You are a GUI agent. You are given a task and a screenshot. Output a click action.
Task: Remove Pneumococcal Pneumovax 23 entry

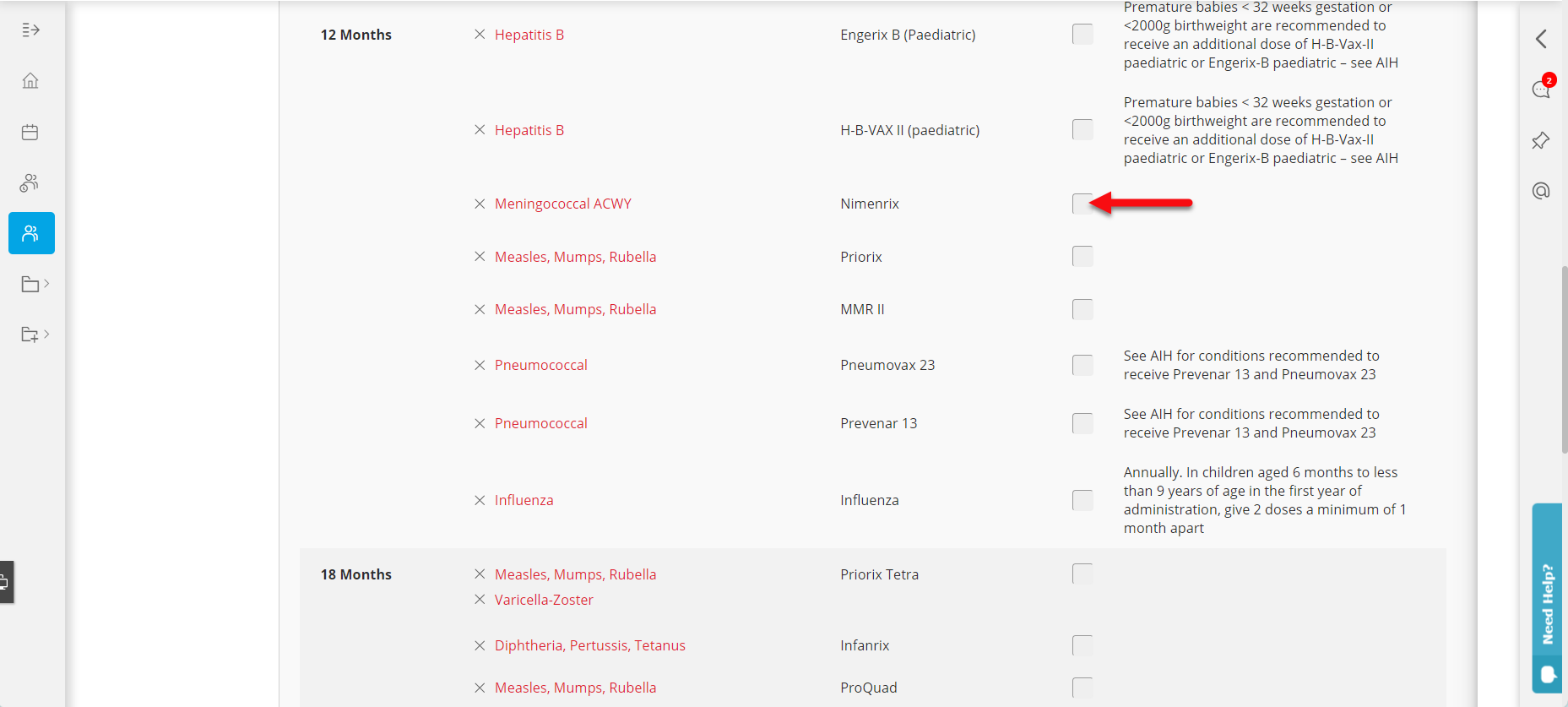pyautogui.click(x=480, y=365)
